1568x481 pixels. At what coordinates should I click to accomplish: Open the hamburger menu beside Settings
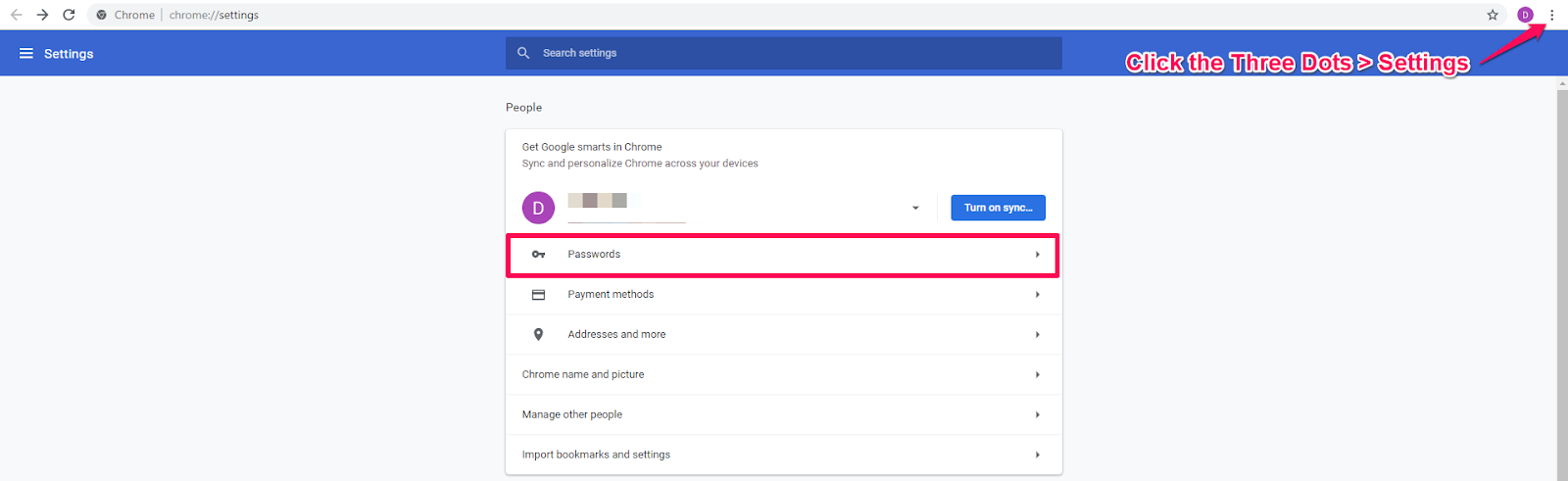[26, 54]
